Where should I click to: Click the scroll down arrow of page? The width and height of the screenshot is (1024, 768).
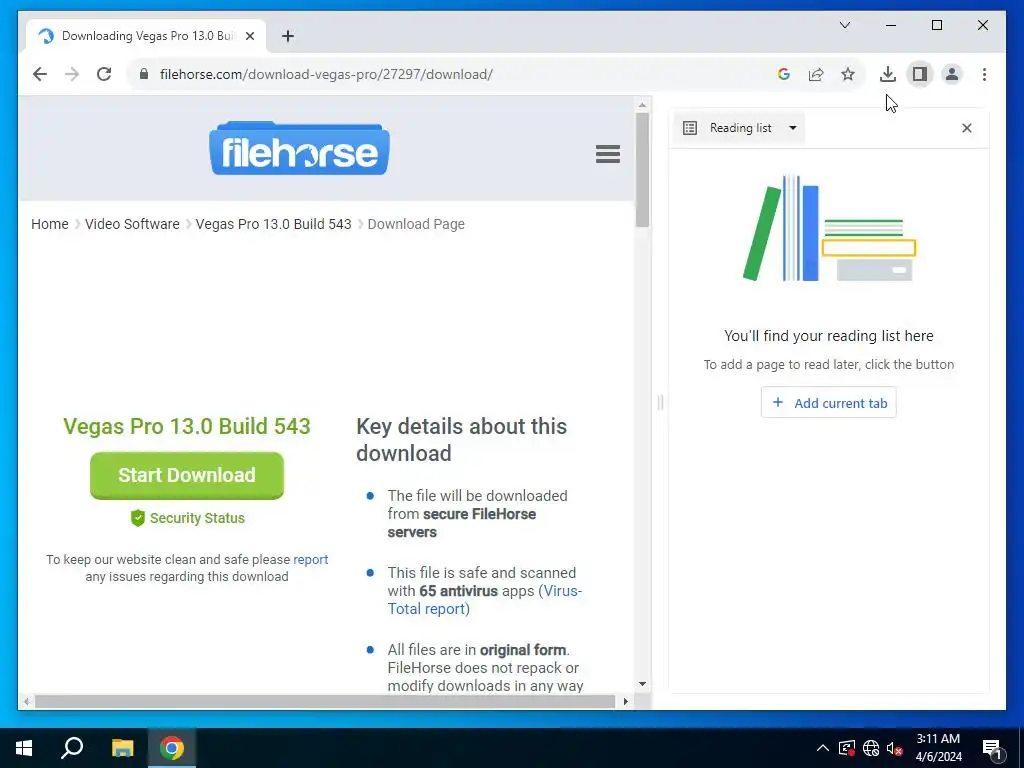point(643,684)
